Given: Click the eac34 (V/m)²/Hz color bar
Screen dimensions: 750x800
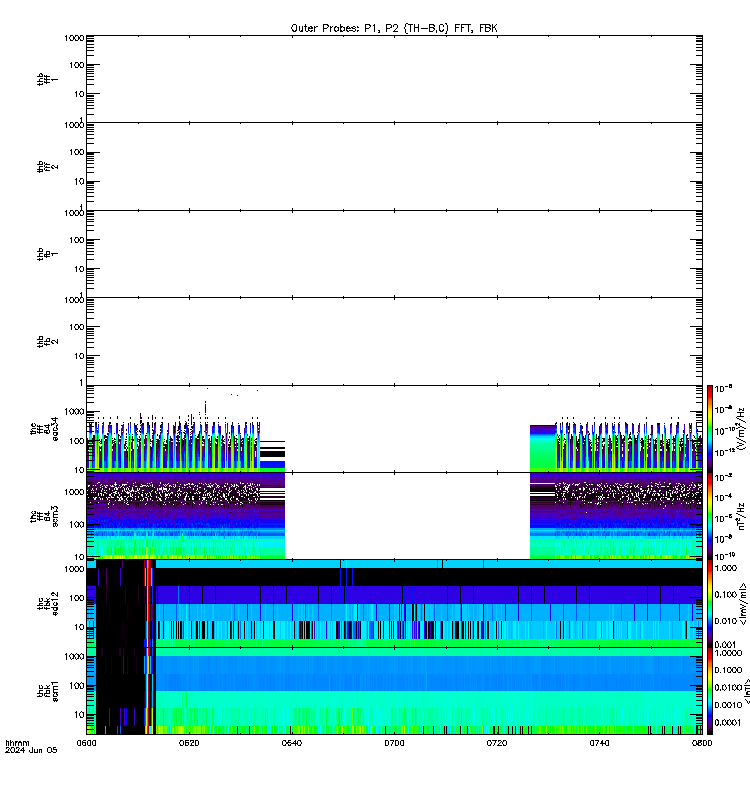Looking at the screenshot, I should tap(710, 429).
